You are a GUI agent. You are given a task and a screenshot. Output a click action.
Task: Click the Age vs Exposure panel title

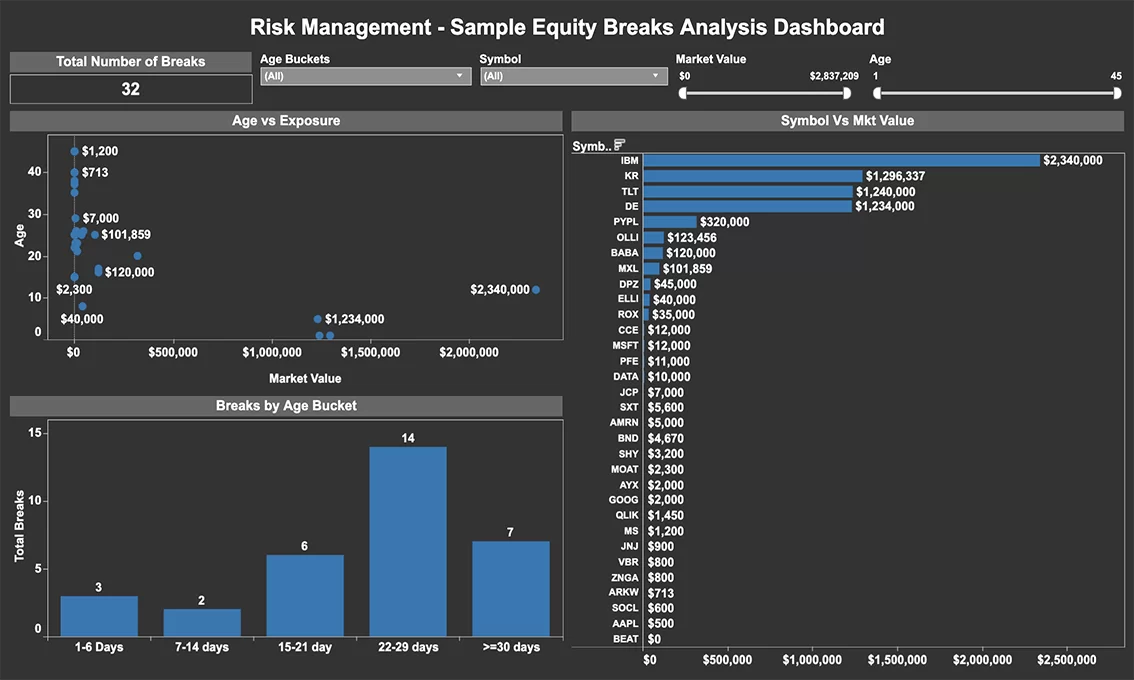[x=286, y=121]
